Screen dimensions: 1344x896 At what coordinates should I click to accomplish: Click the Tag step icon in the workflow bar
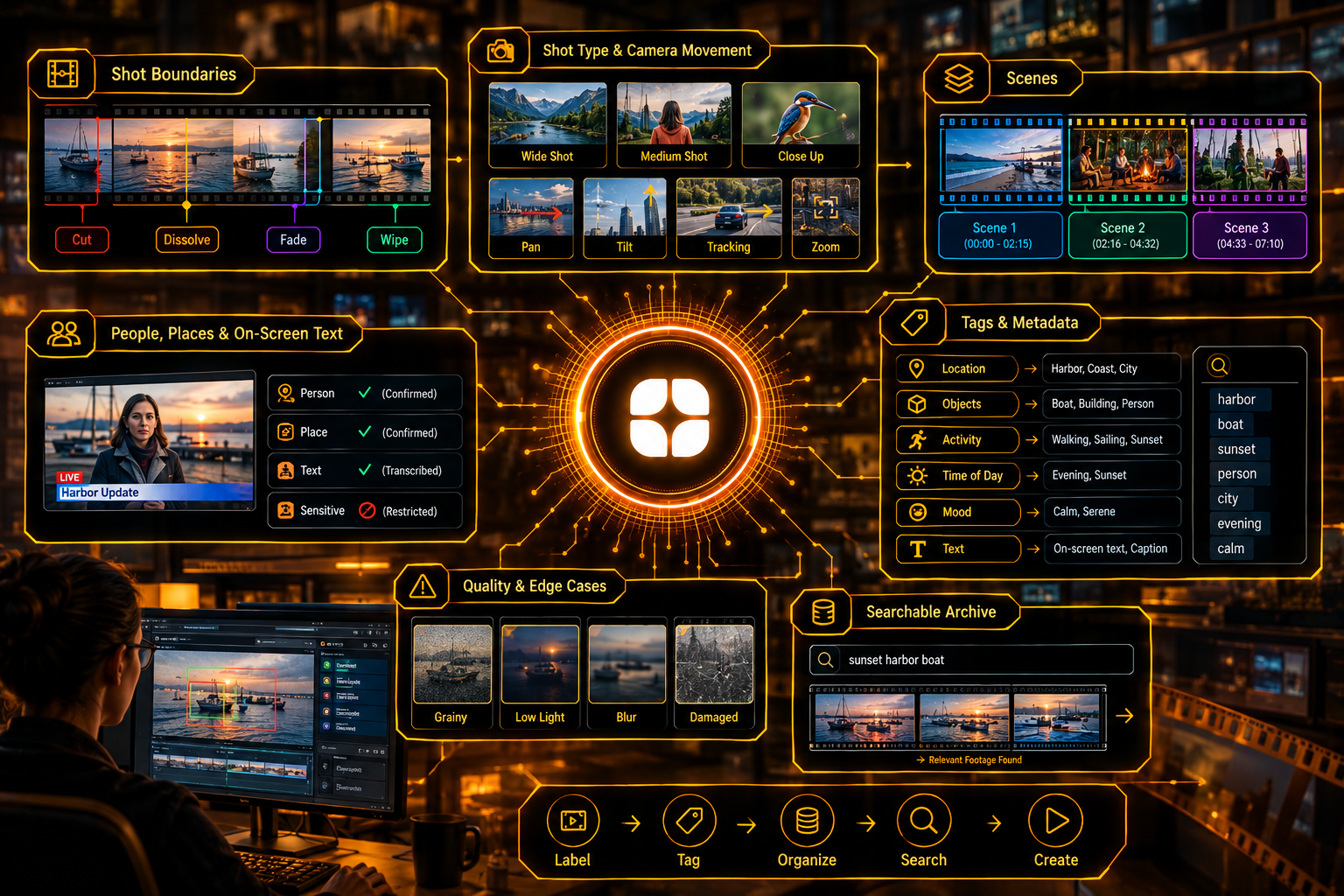tap(689, 821)
